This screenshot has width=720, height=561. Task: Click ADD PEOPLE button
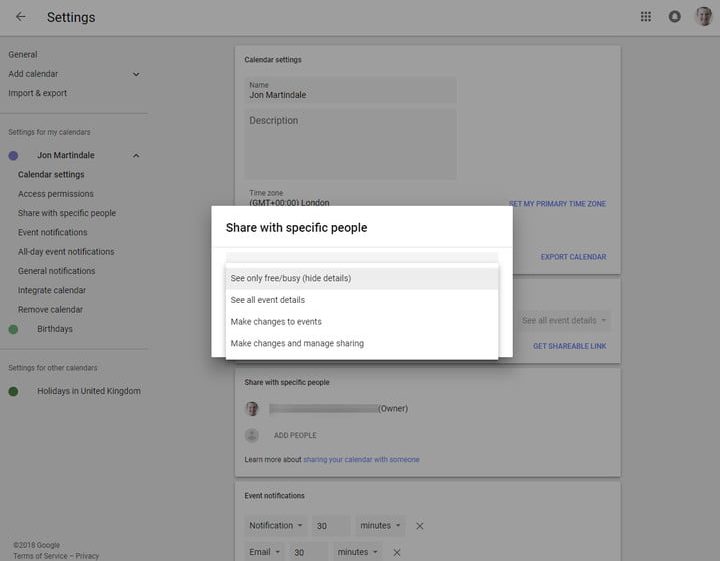coord(295,435)
